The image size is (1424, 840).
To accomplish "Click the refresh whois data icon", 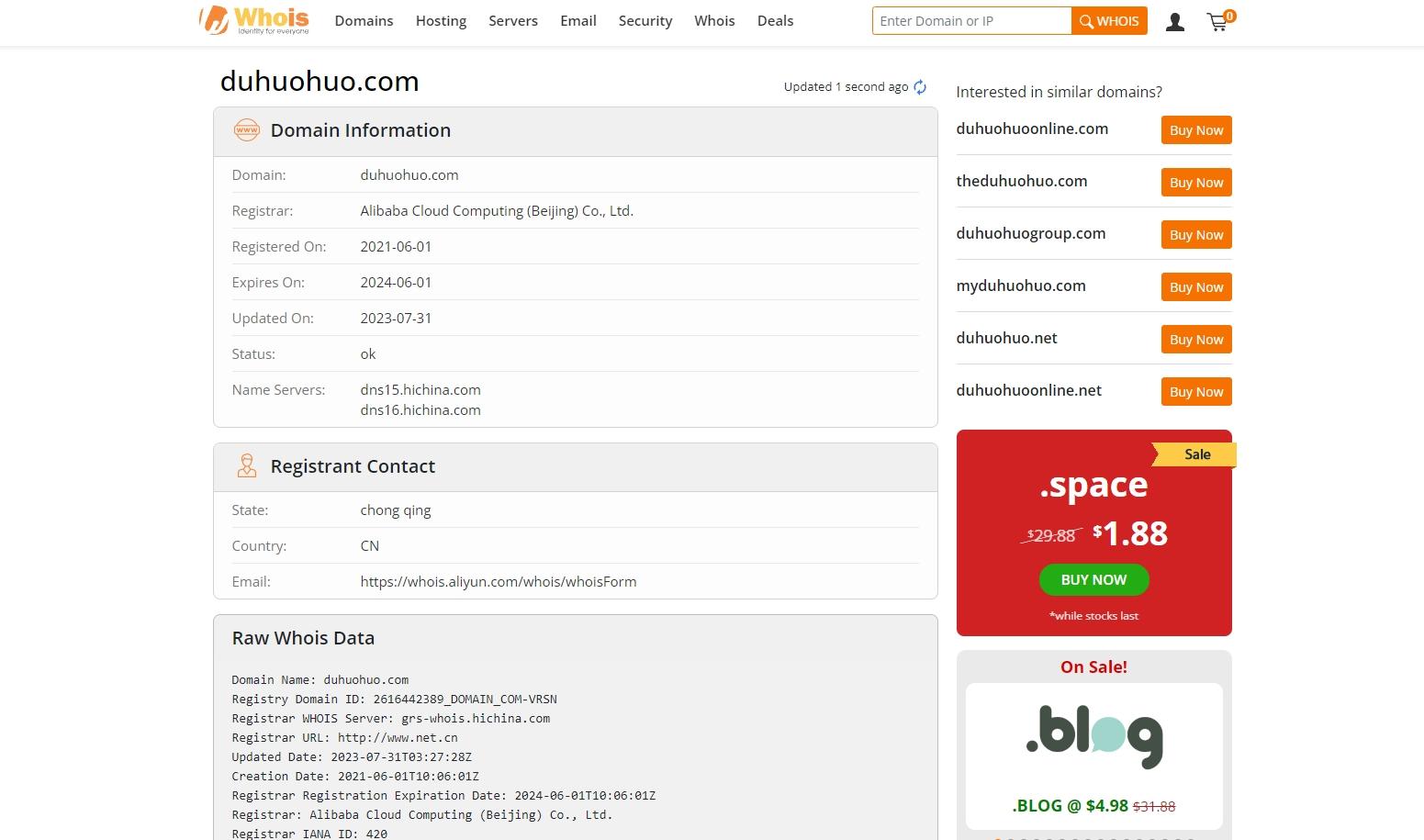I will click(920, 87).
